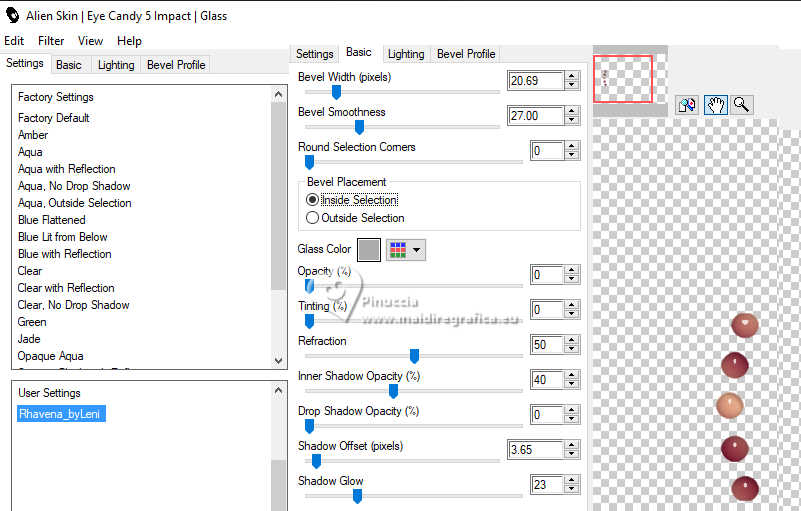
Task: Click the Shadow Offset slider handle
Action: 316,461
